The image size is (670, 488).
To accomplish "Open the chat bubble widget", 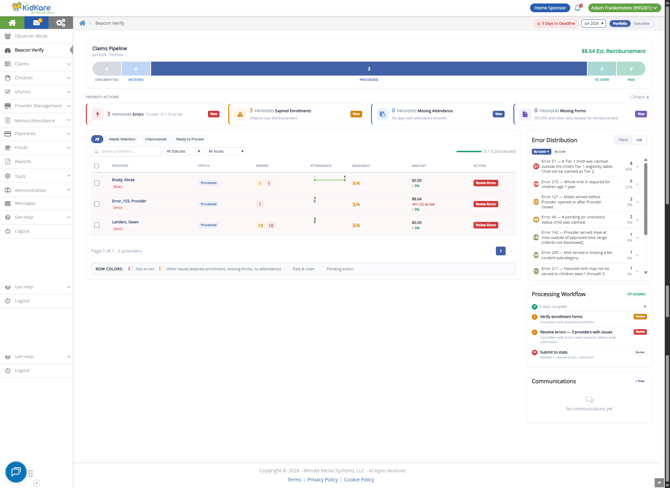I will [x=16, y=472].
